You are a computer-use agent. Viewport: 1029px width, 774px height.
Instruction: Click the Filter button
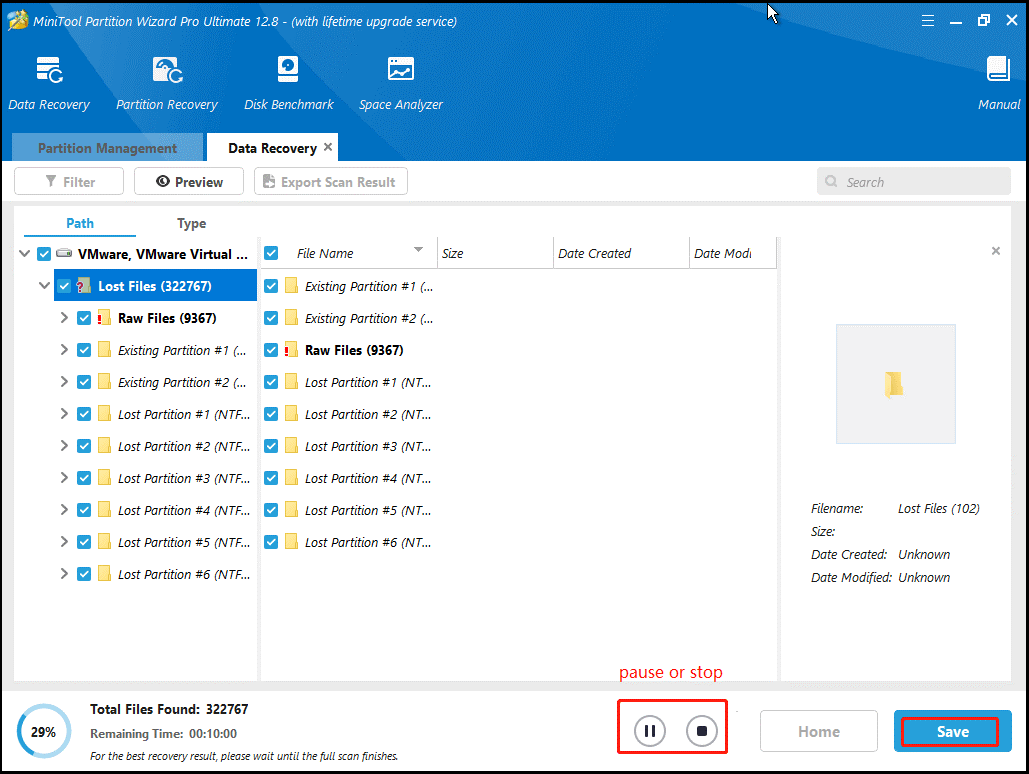(69, 181)
